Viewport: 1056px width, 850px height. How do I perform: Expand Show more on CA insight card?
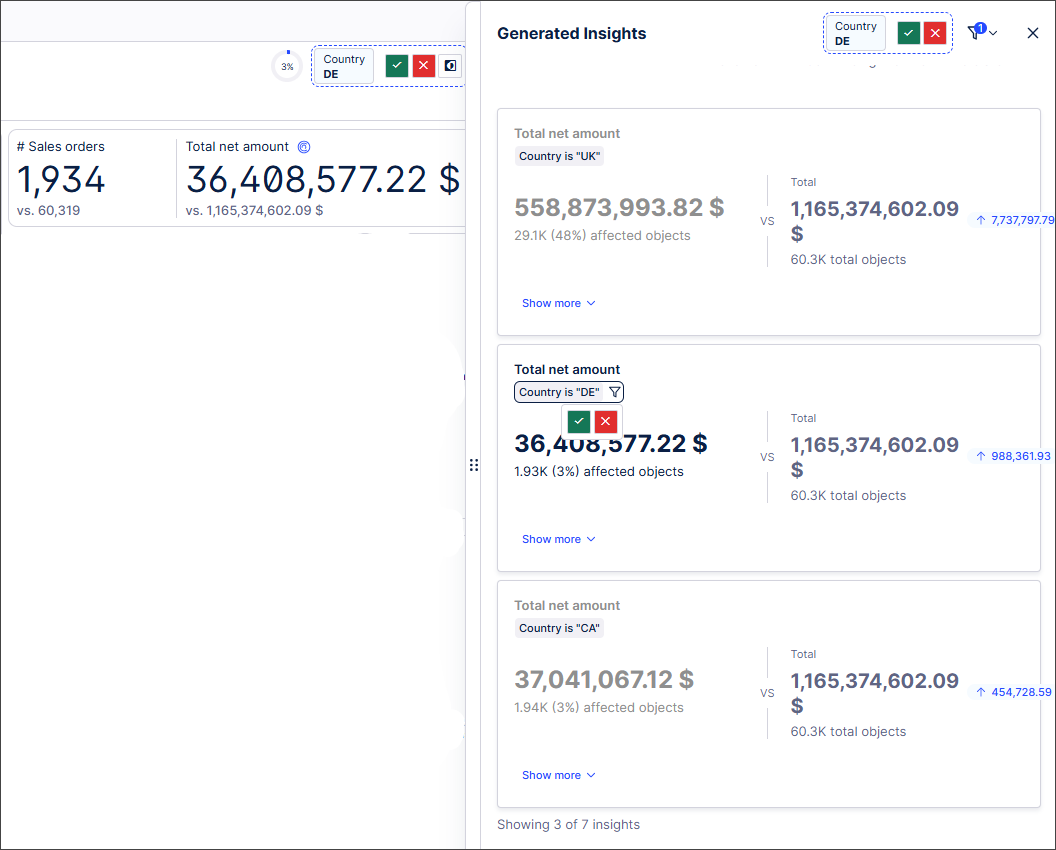(x=558, y=775)
